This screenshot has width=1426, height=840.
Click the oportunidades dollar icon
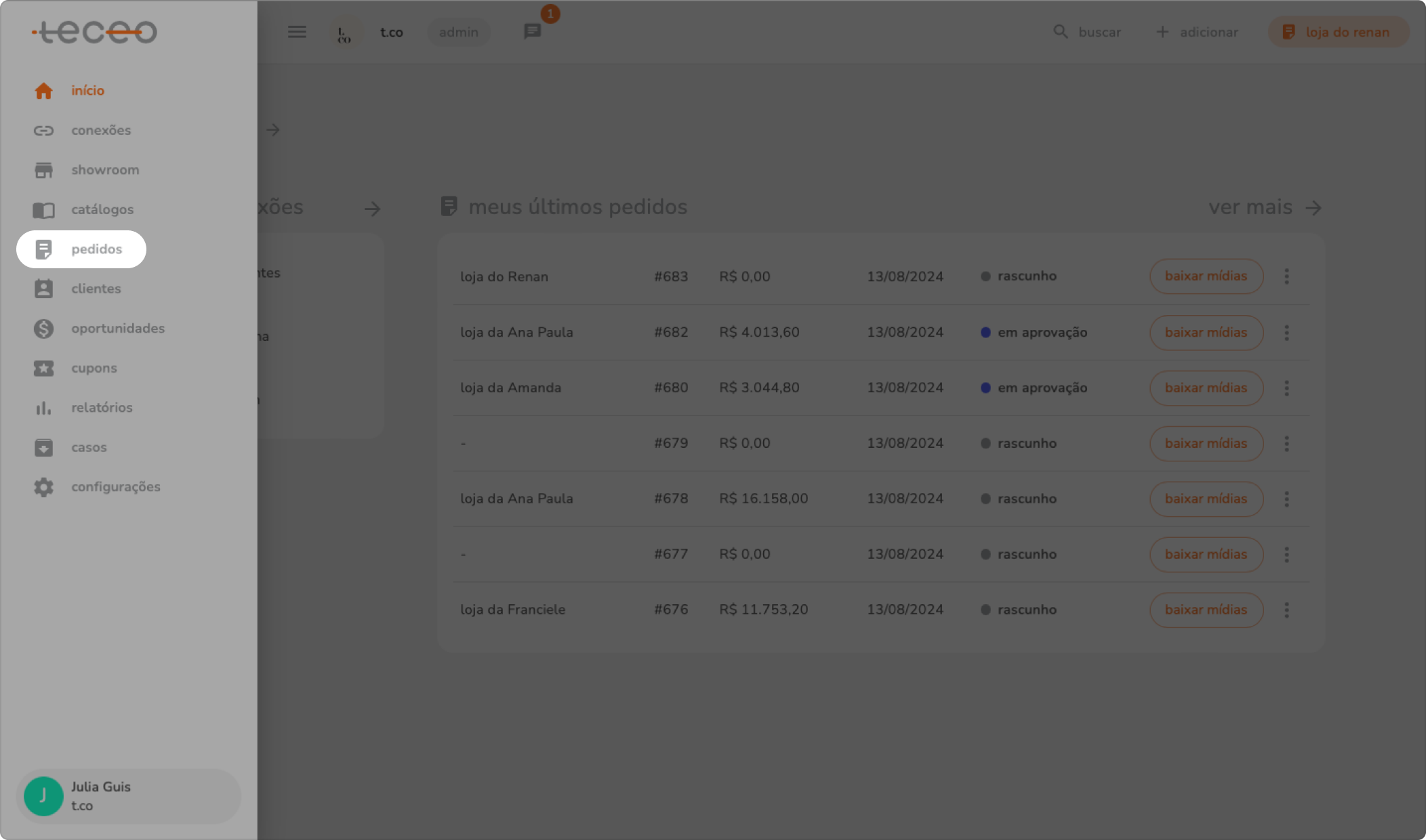pyautogui.click(x=43, y=329)
